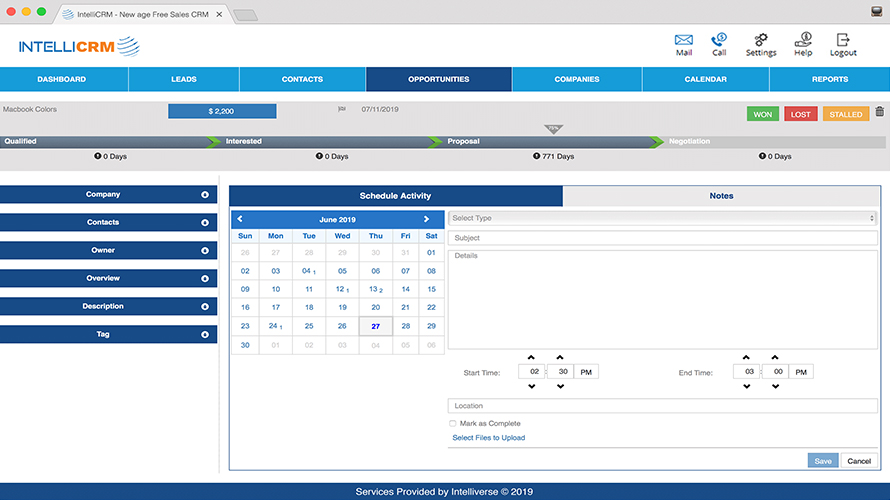Increase the end time minutes

point(775,358)
